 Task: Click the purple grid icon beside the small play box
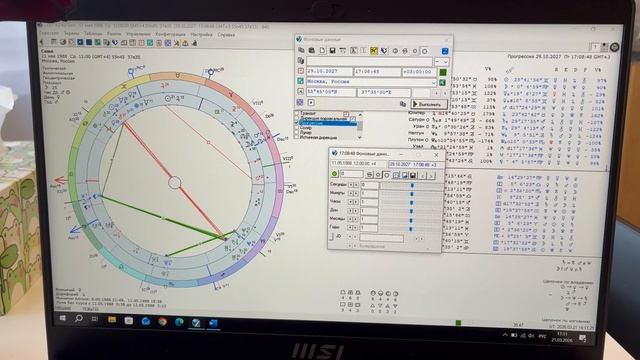pos(300,102)
